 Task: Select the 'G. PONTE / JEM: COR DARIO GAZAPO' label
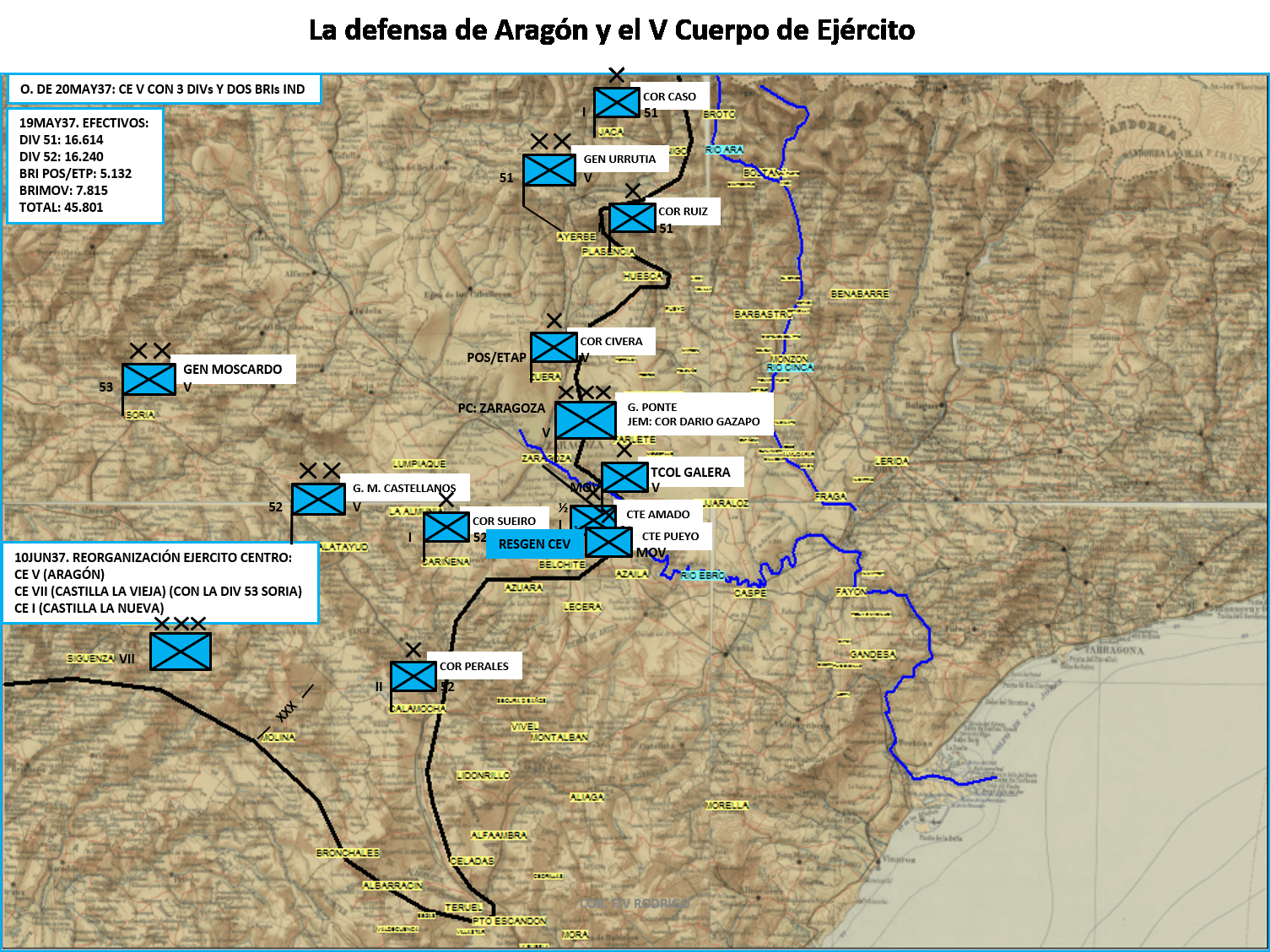coord(694,414)
